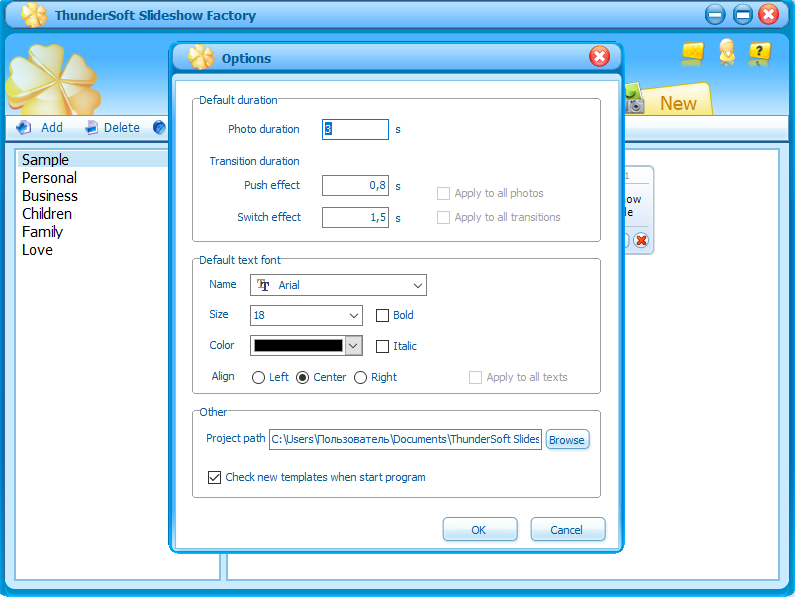Click the Delete template button
This screenshot has width=795, height=597.
pos(113,127)
